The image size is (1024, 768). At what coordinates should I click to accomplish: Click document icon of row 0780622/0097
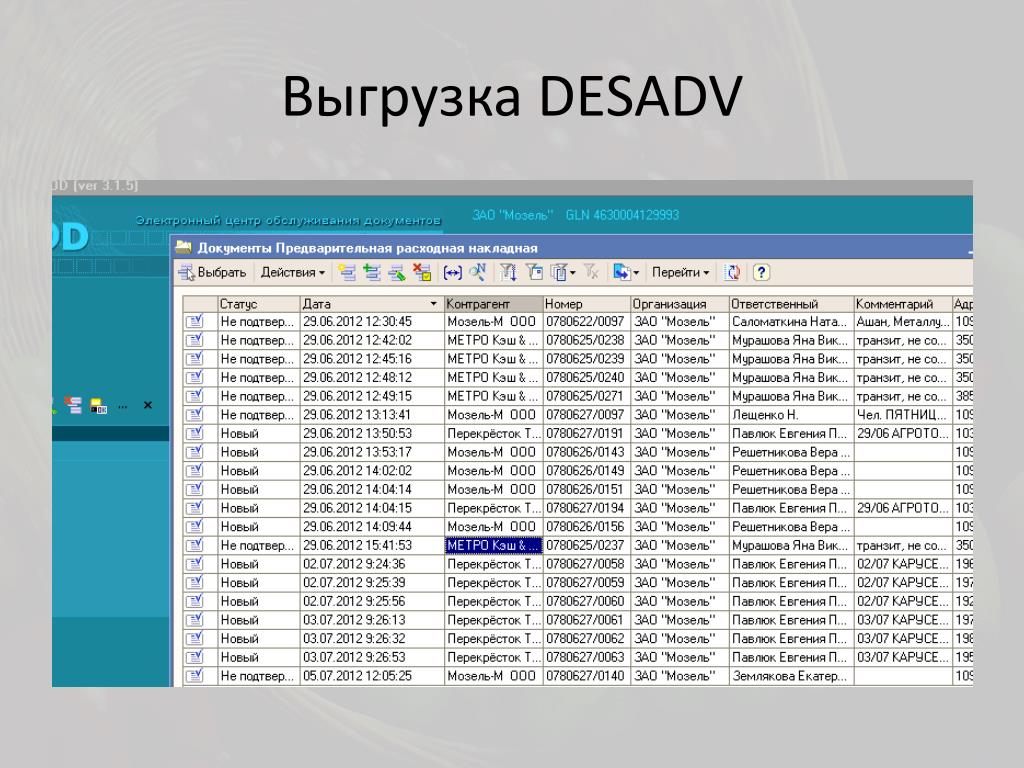point(195,321)
